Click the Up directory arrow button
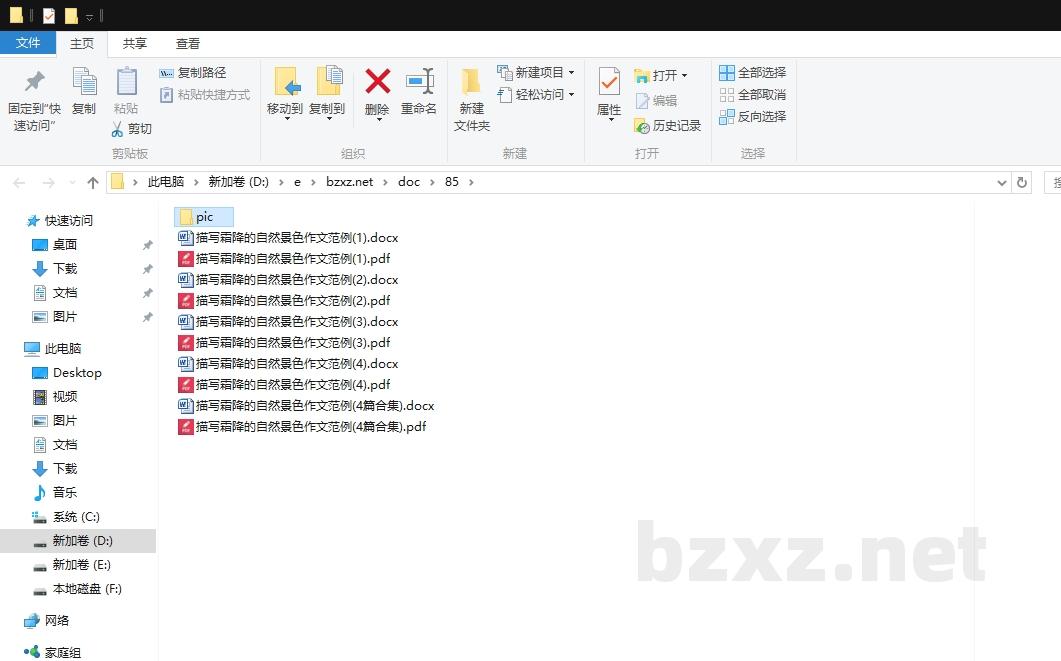The image size is (1061, 661). [93, 183]
